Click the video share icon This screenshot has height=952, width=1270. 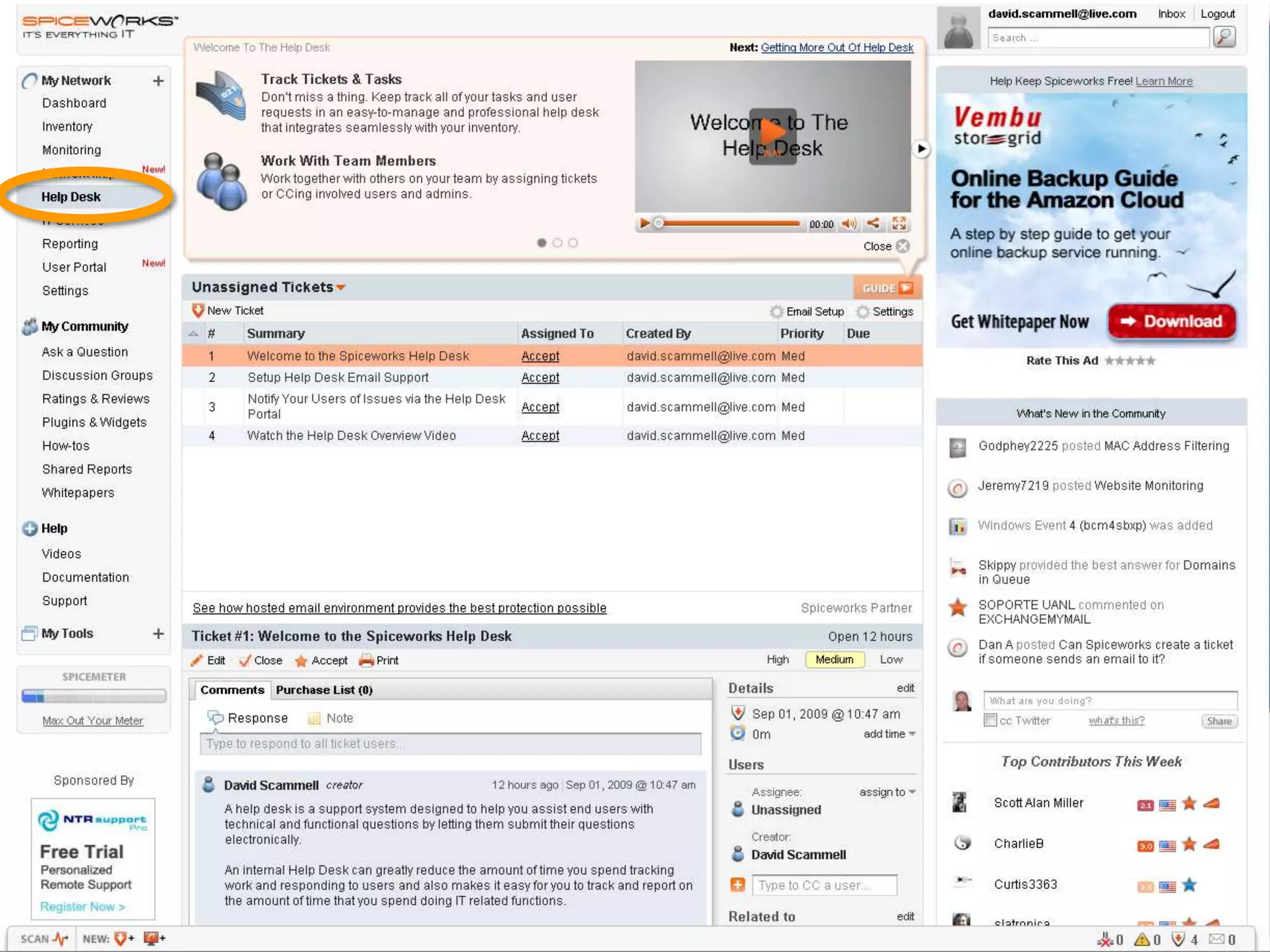[873, 224]
